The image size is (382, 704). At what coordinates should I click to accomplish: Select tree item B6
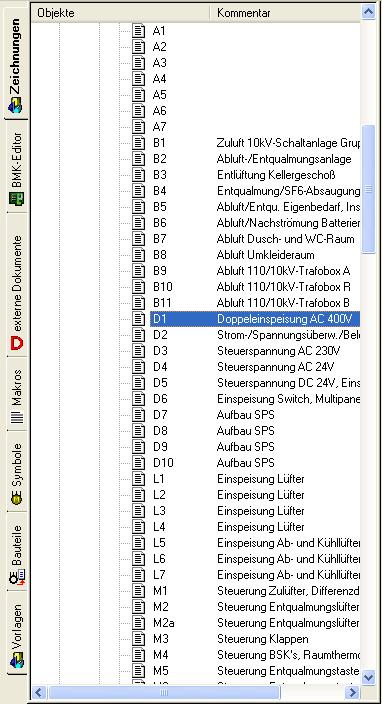[159, 223]
